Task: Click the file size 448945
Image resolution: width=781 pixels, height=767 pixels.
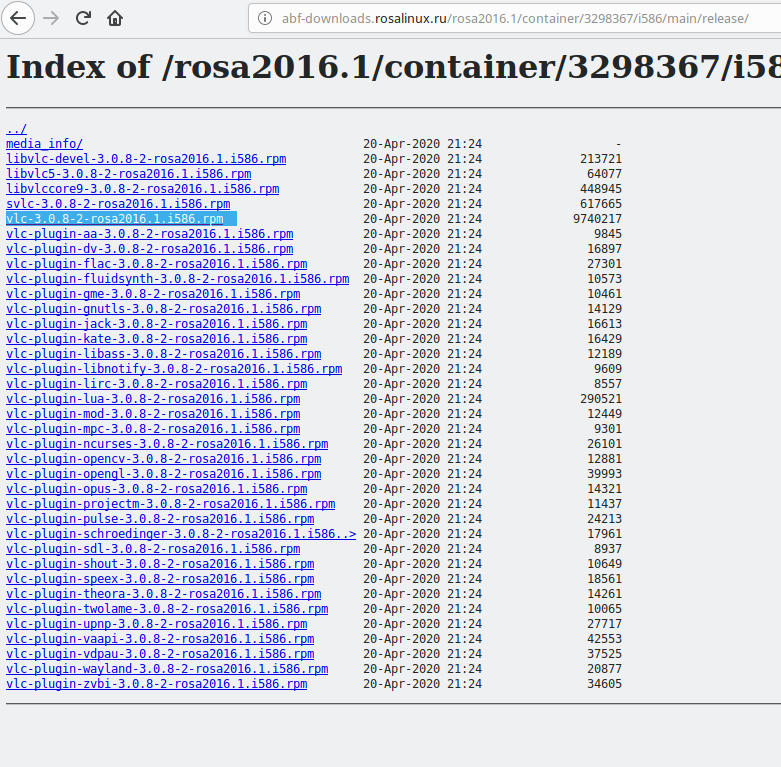Action: pos(601,189)
